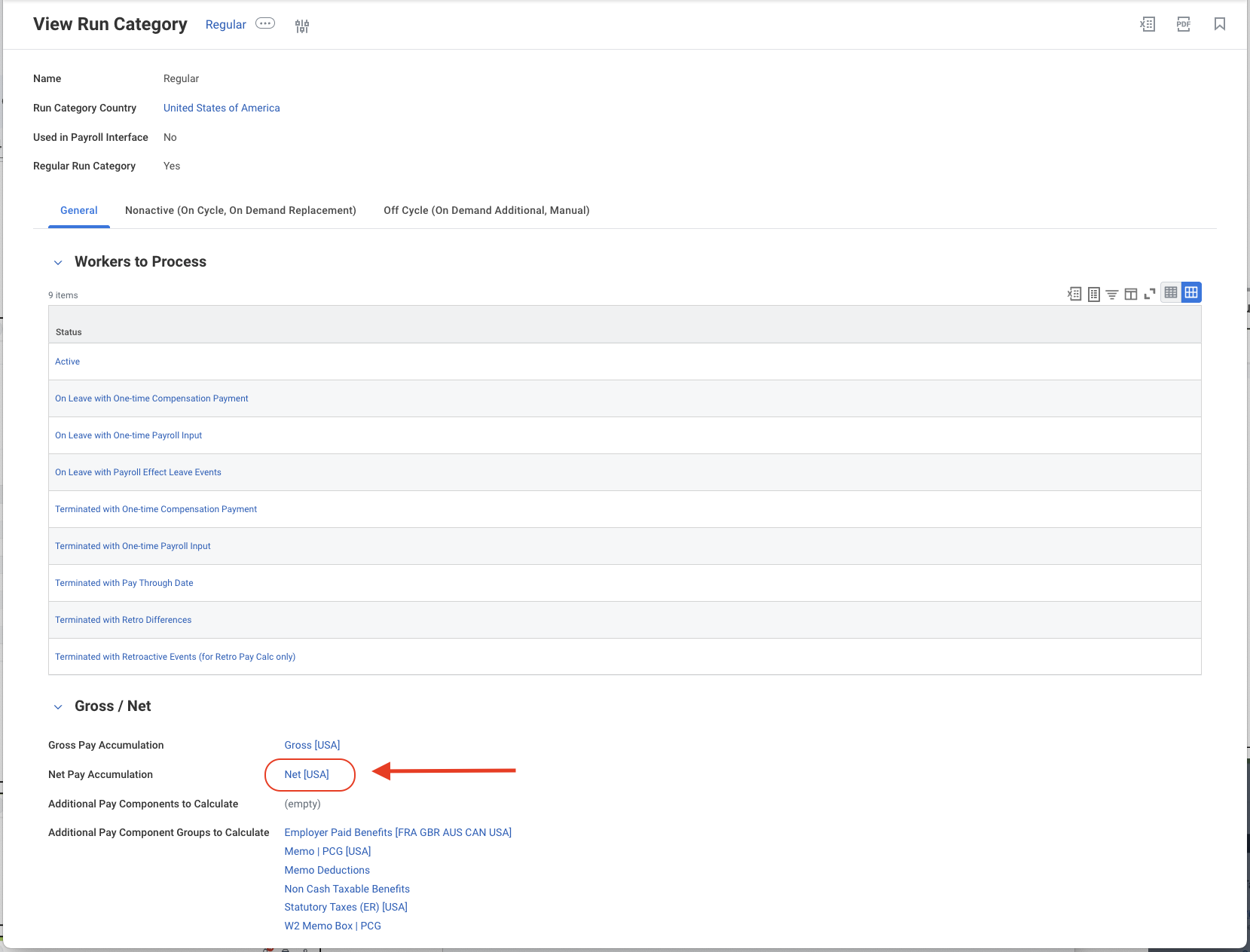Viewport: 1250px width, 952px height.
Task: Expand the table to fullscreen
Action: [1150, 294]
